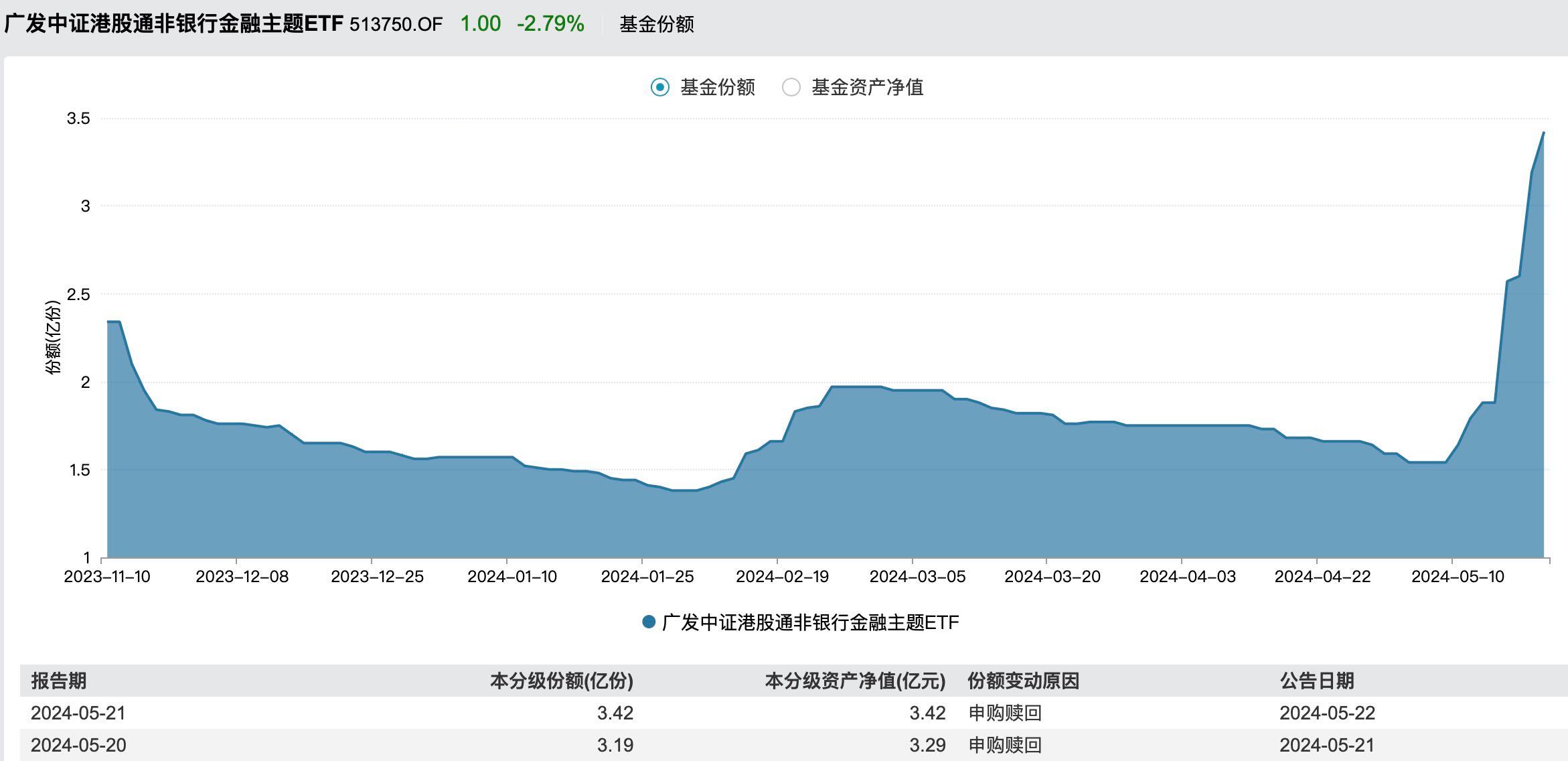Click the -2.79% change value
Viewport: 1568px width, 761px height.
(x=550, y=23)
